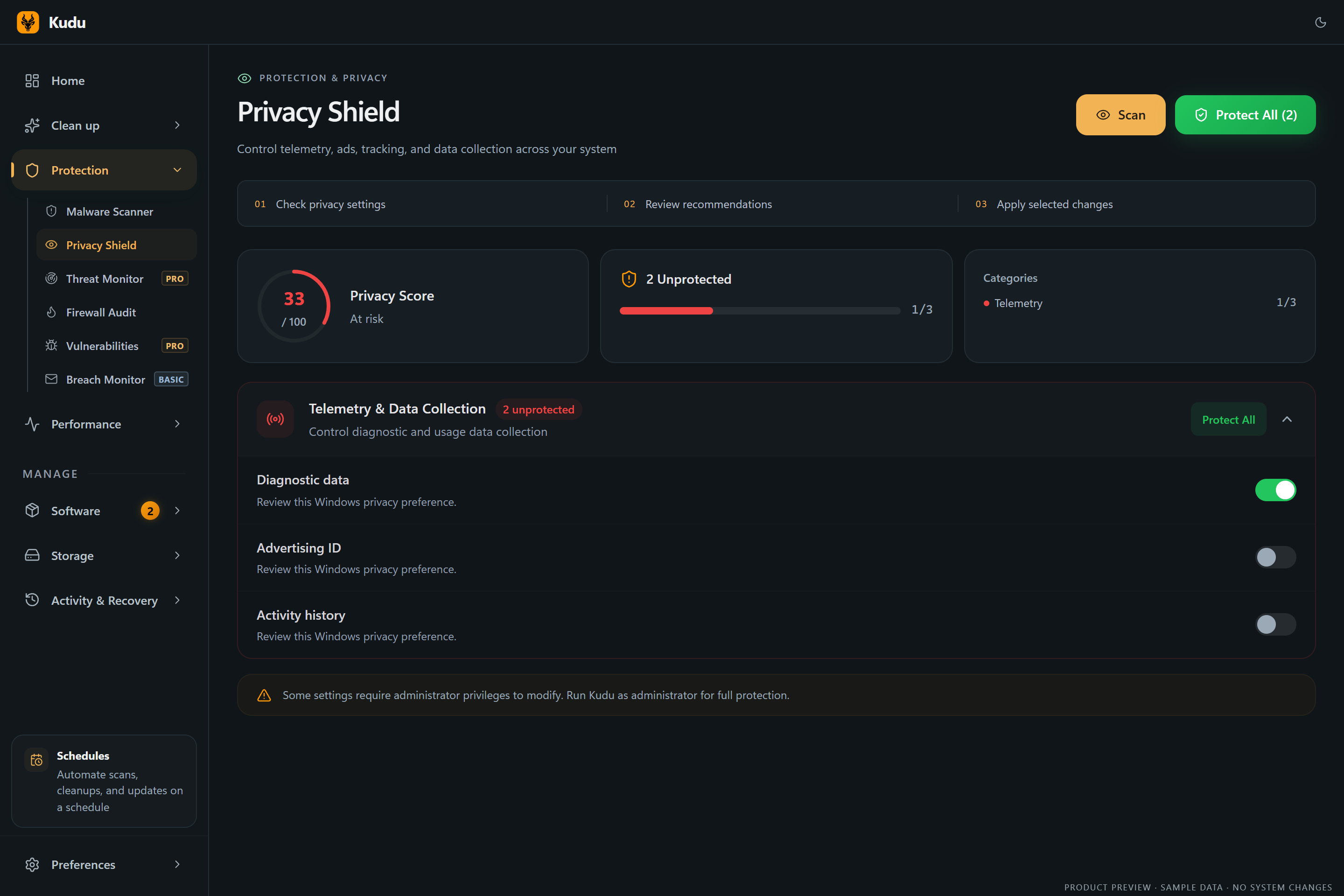
Task: Open Firewall Audit page
Action: (117, 312)
